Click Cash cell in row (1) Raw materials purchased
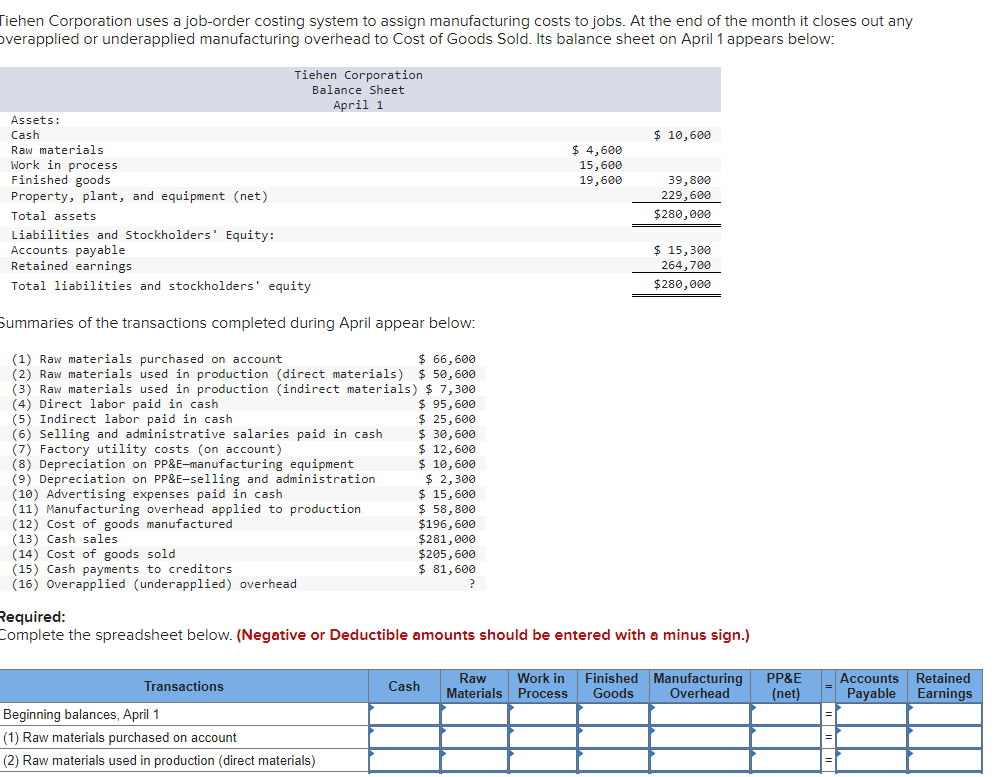 404,737
